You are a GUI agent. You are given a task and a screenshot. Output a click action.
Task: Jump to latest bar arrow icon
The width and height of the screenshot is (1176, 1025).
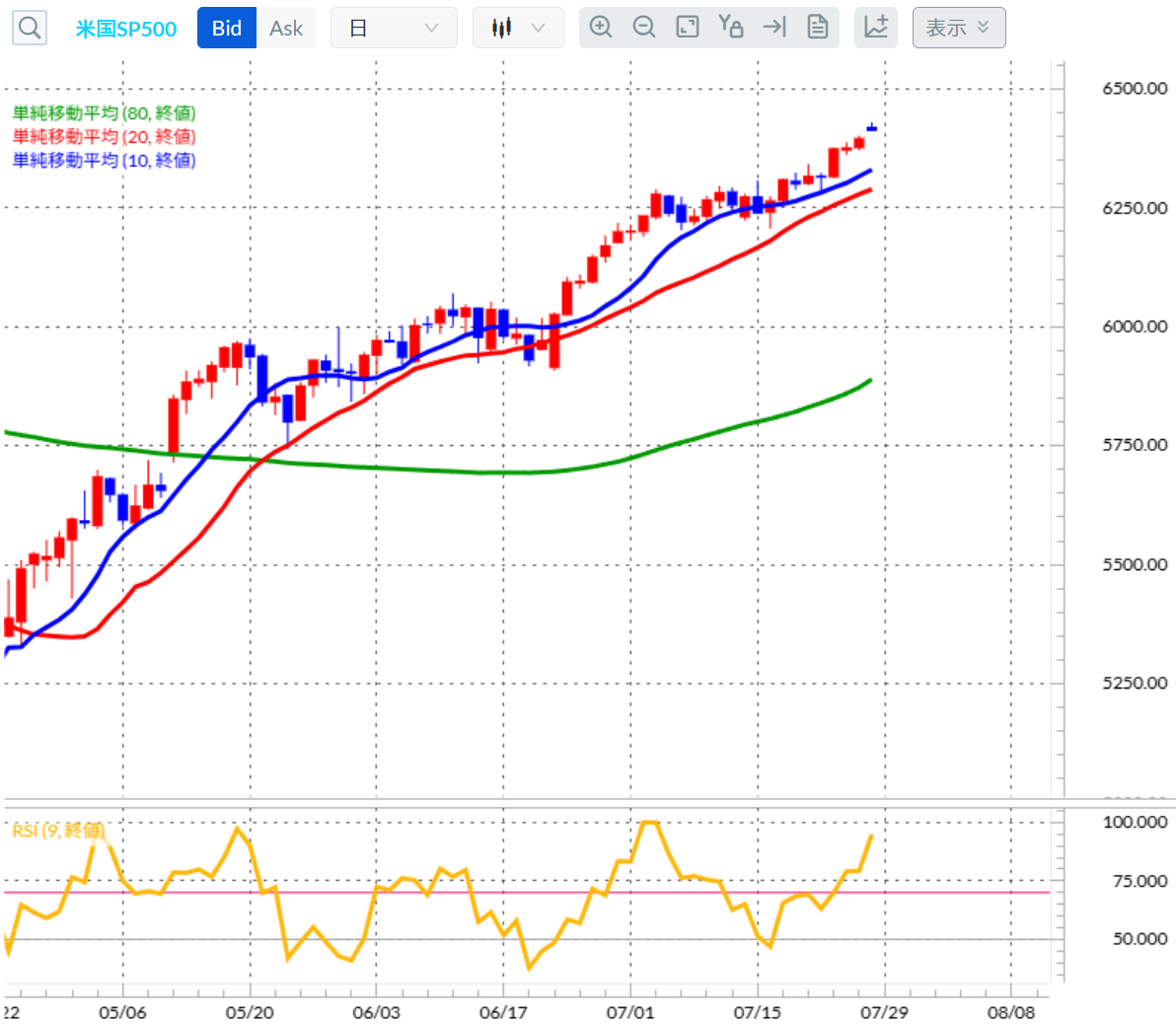pos(774,27)
